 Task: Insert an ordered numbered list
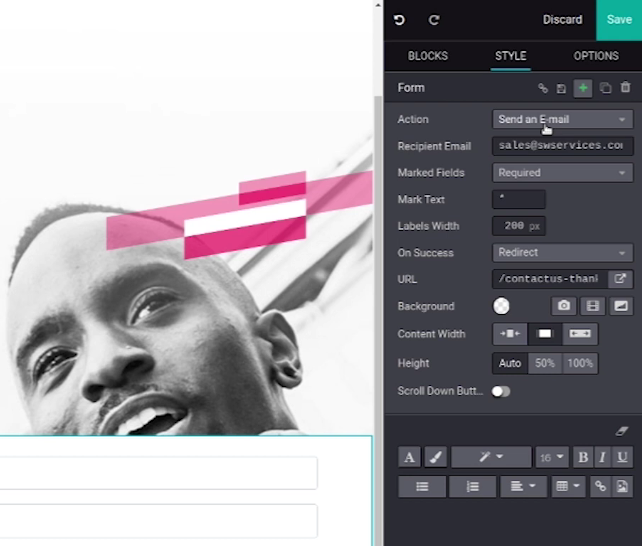coord(472,486)
